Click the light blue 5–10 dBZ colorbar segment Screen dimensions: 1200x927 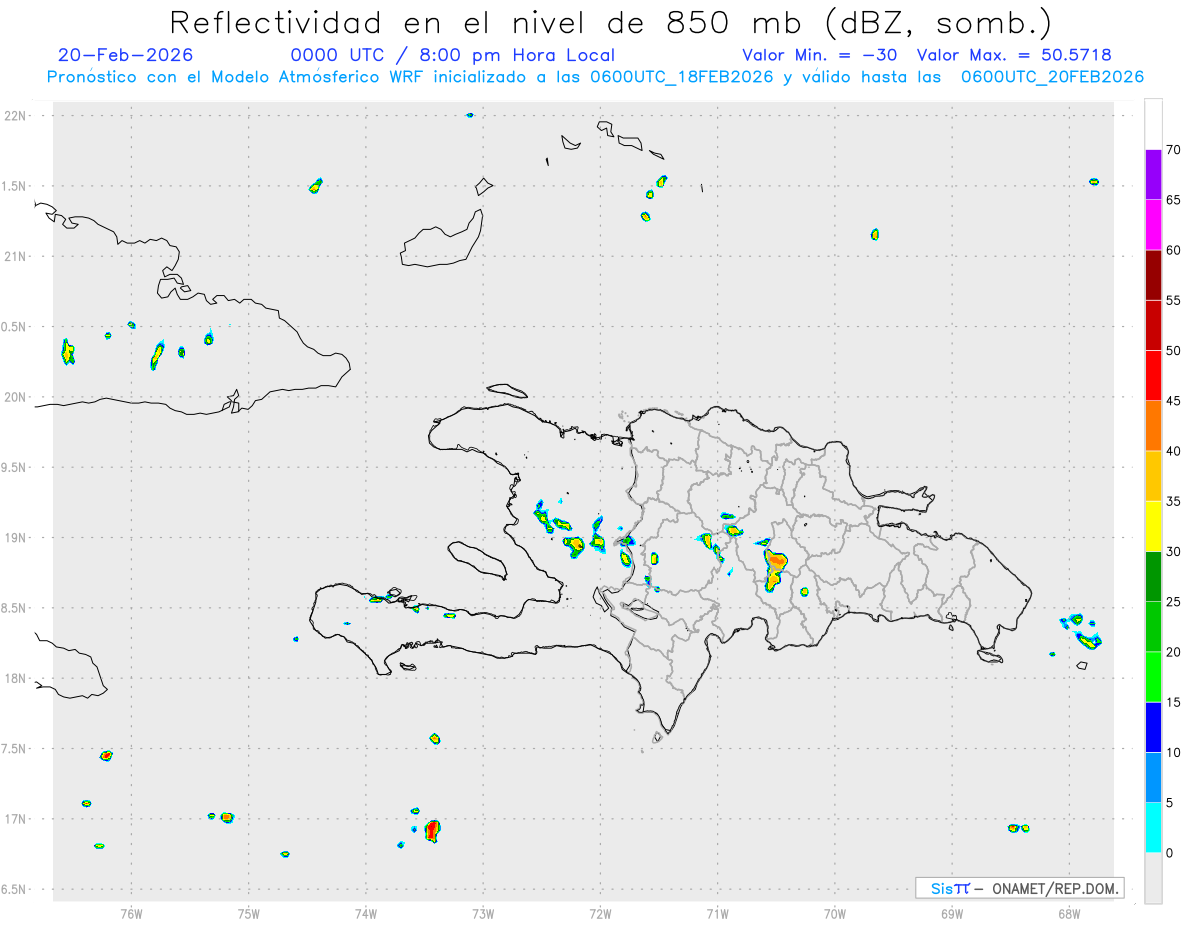(x=1153, y=778)
